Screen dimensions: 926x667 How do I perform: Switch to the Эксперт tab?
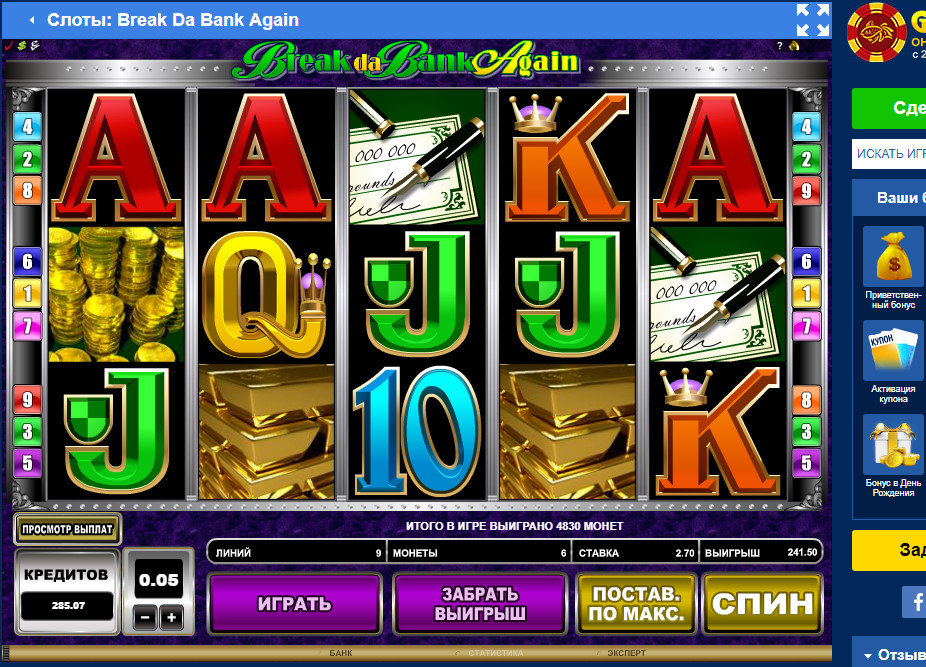(x=626, y=653)
